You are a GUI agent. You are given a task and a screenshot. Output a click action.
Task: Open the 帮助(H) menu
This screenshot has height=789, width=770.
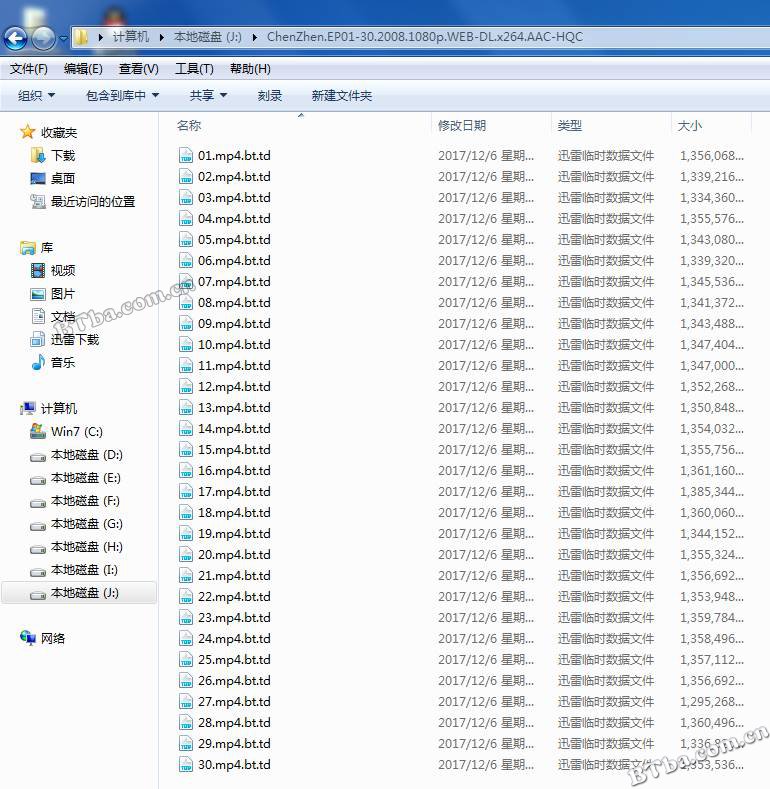click(250, 69)
